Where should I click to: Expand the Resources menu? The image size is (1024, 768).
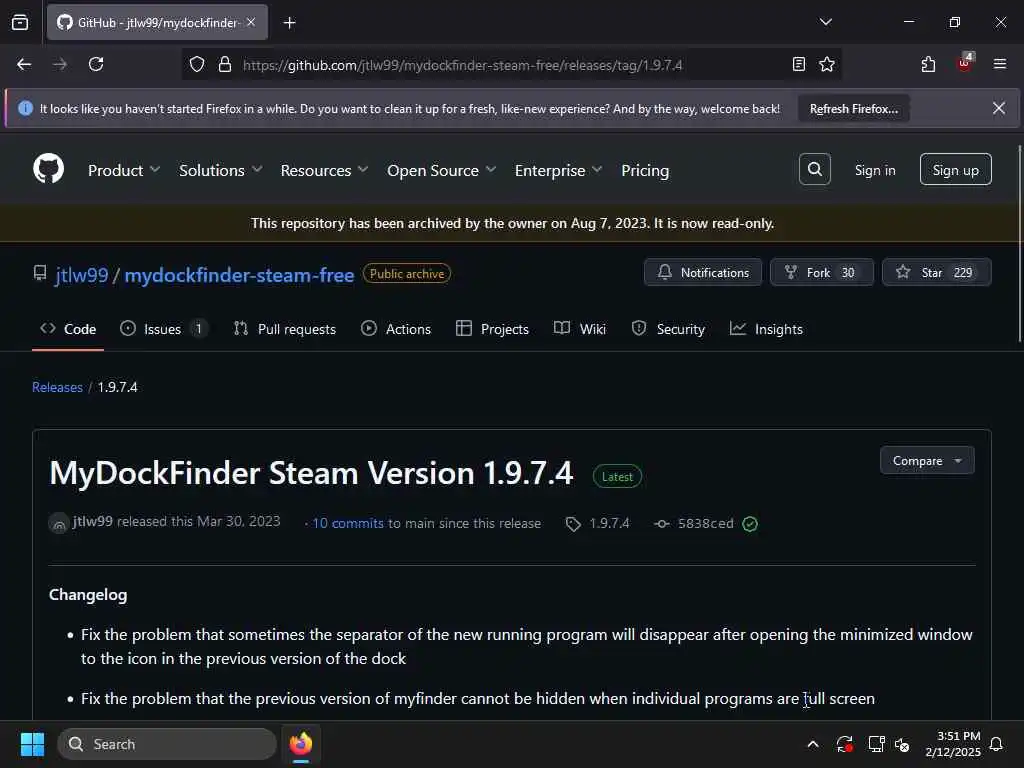[x=324, y=170]
